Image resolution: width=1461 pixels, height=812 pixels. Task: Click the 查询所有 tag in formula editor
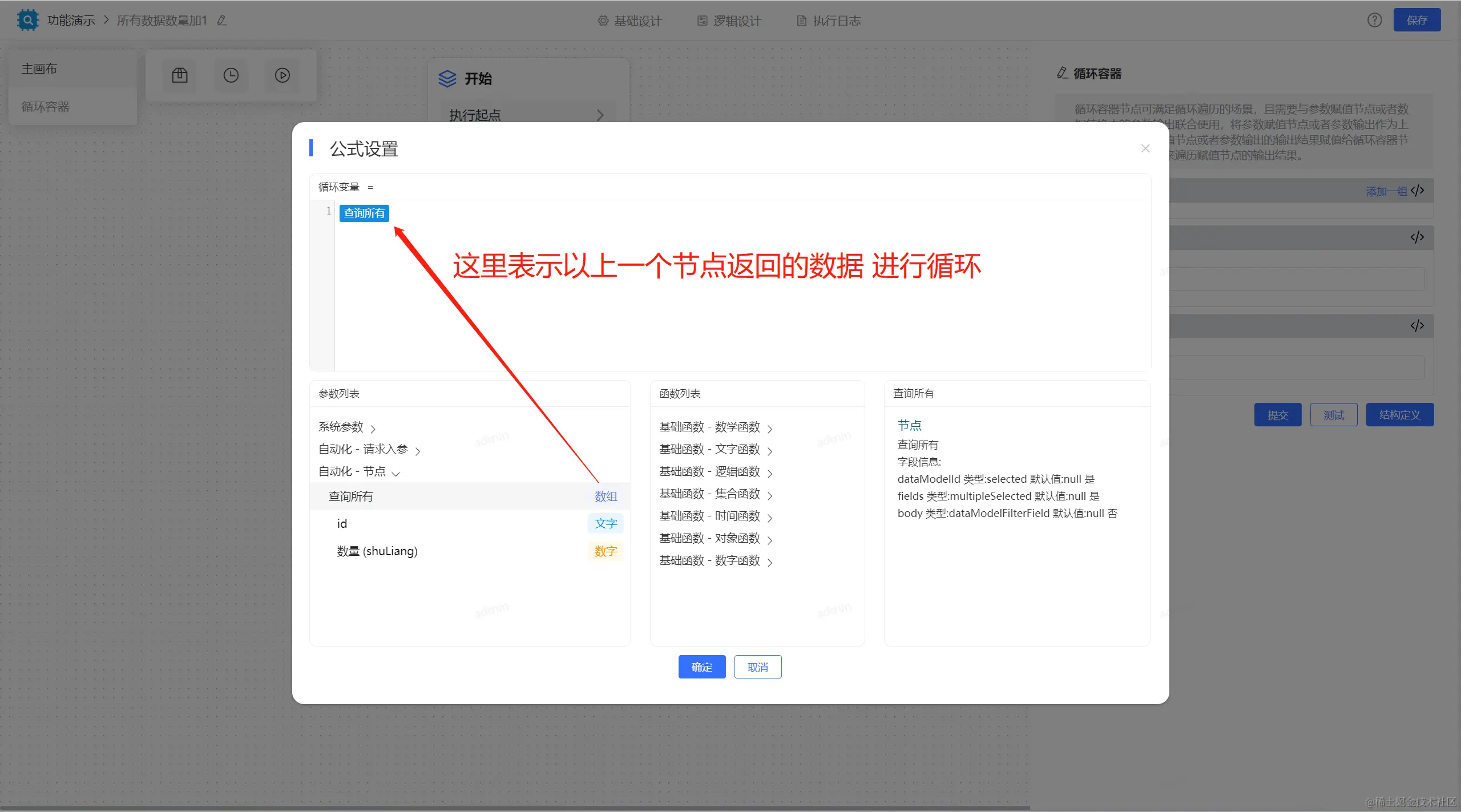364,213
